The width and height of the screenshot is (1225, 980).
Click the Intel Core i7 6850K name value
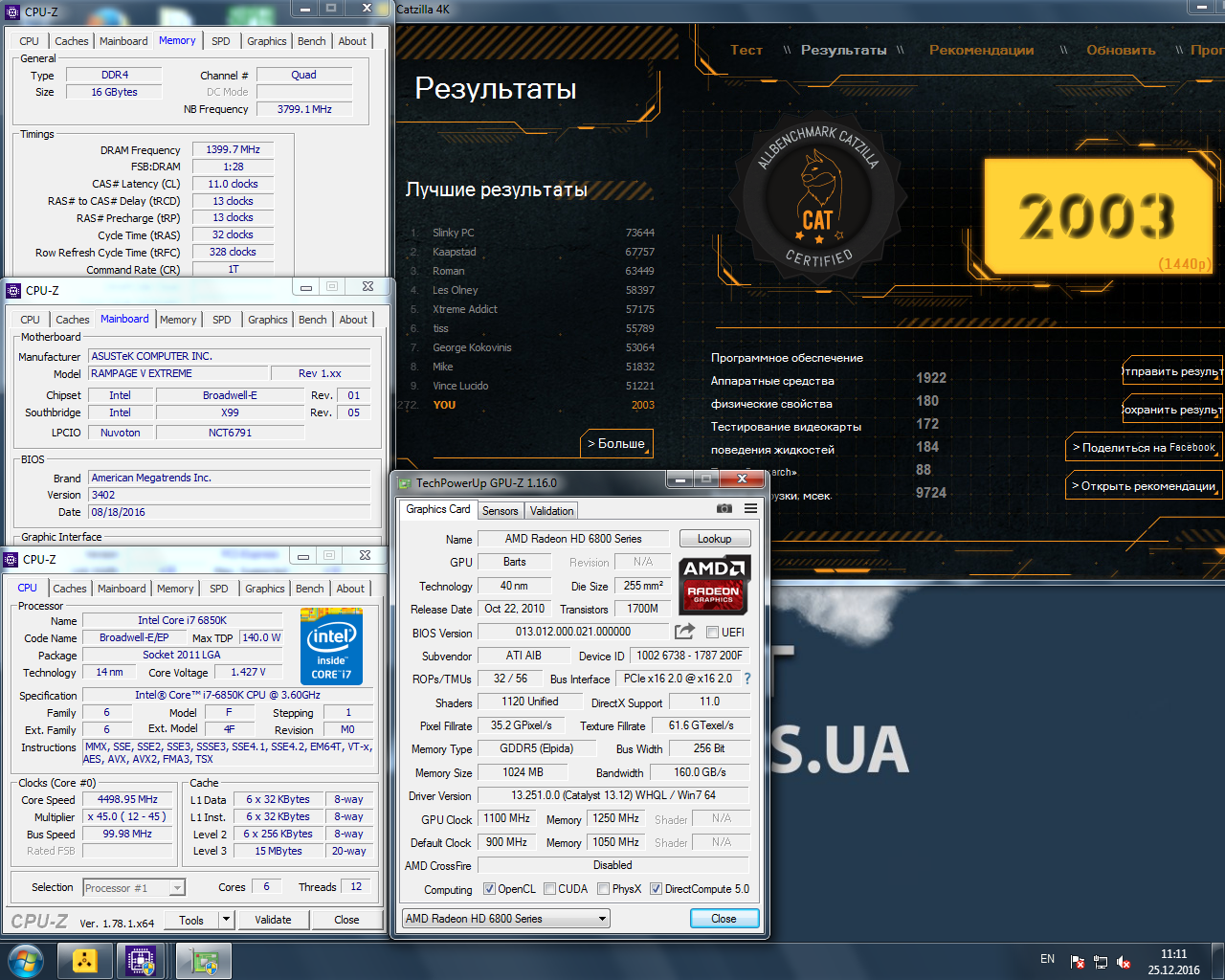182,620
